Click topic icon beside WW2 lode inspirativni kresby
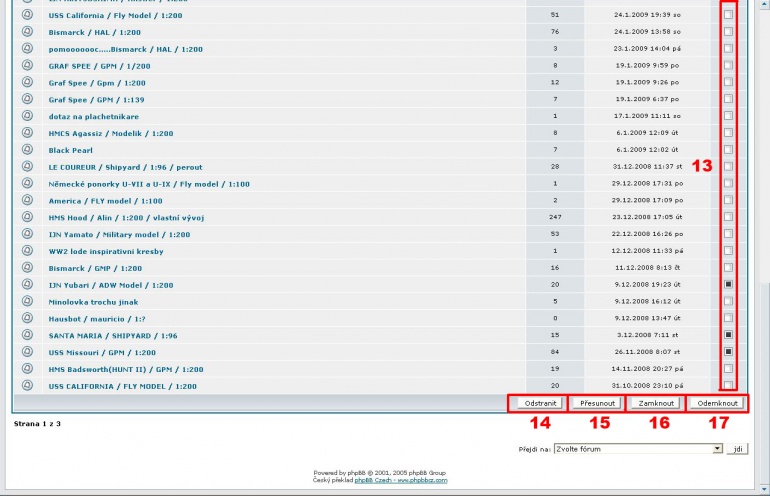 [28, 250]
